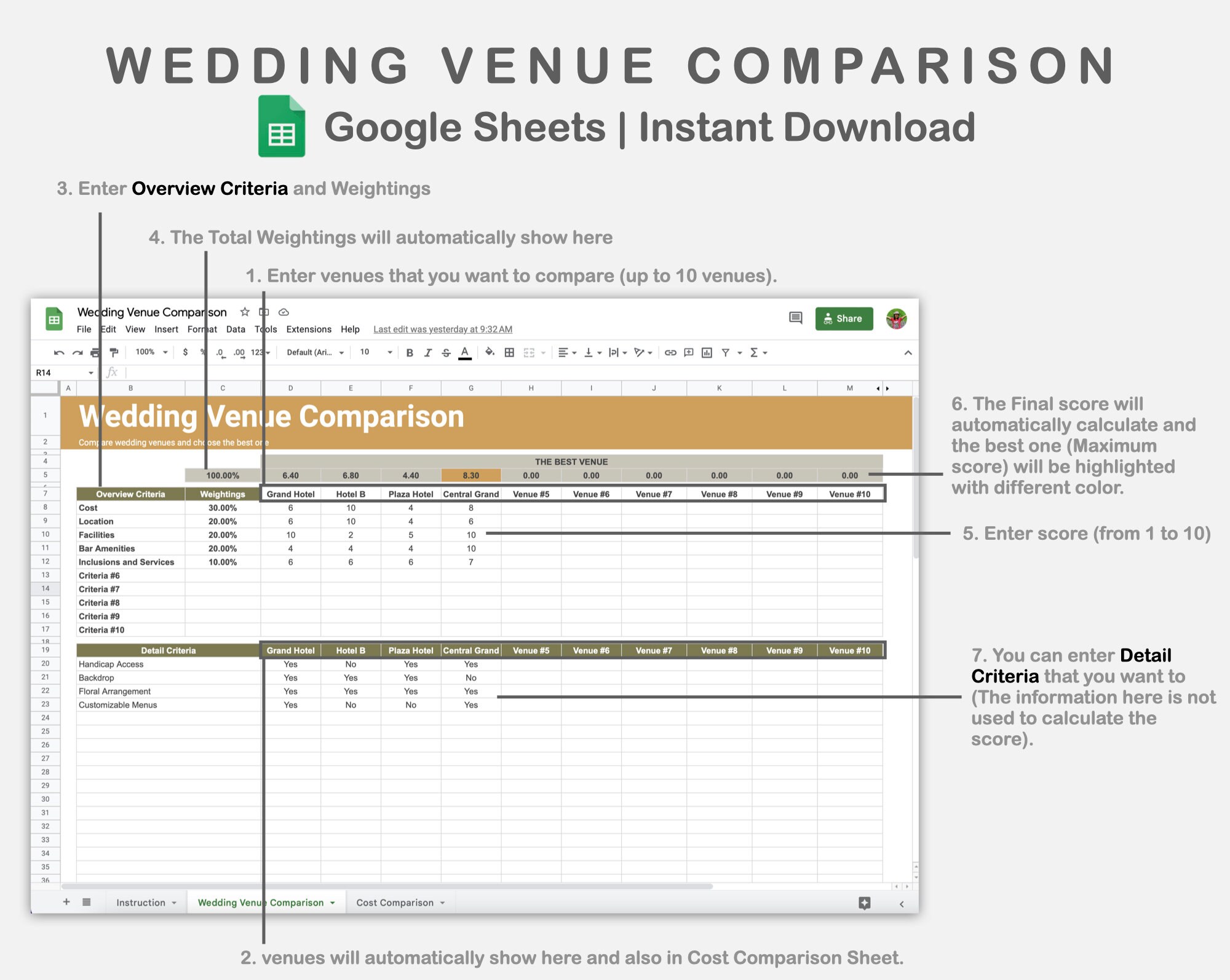Click the Print icon in the toolbar
Viewport: 1230px width, 980px height.
tap(93, 352)
